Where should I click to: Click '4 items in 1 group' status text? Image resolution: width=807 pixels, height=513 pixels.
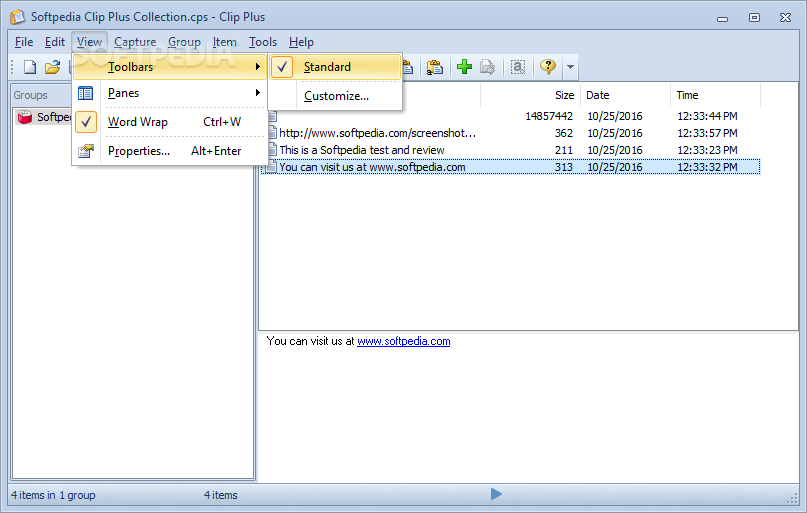(54, 495)
